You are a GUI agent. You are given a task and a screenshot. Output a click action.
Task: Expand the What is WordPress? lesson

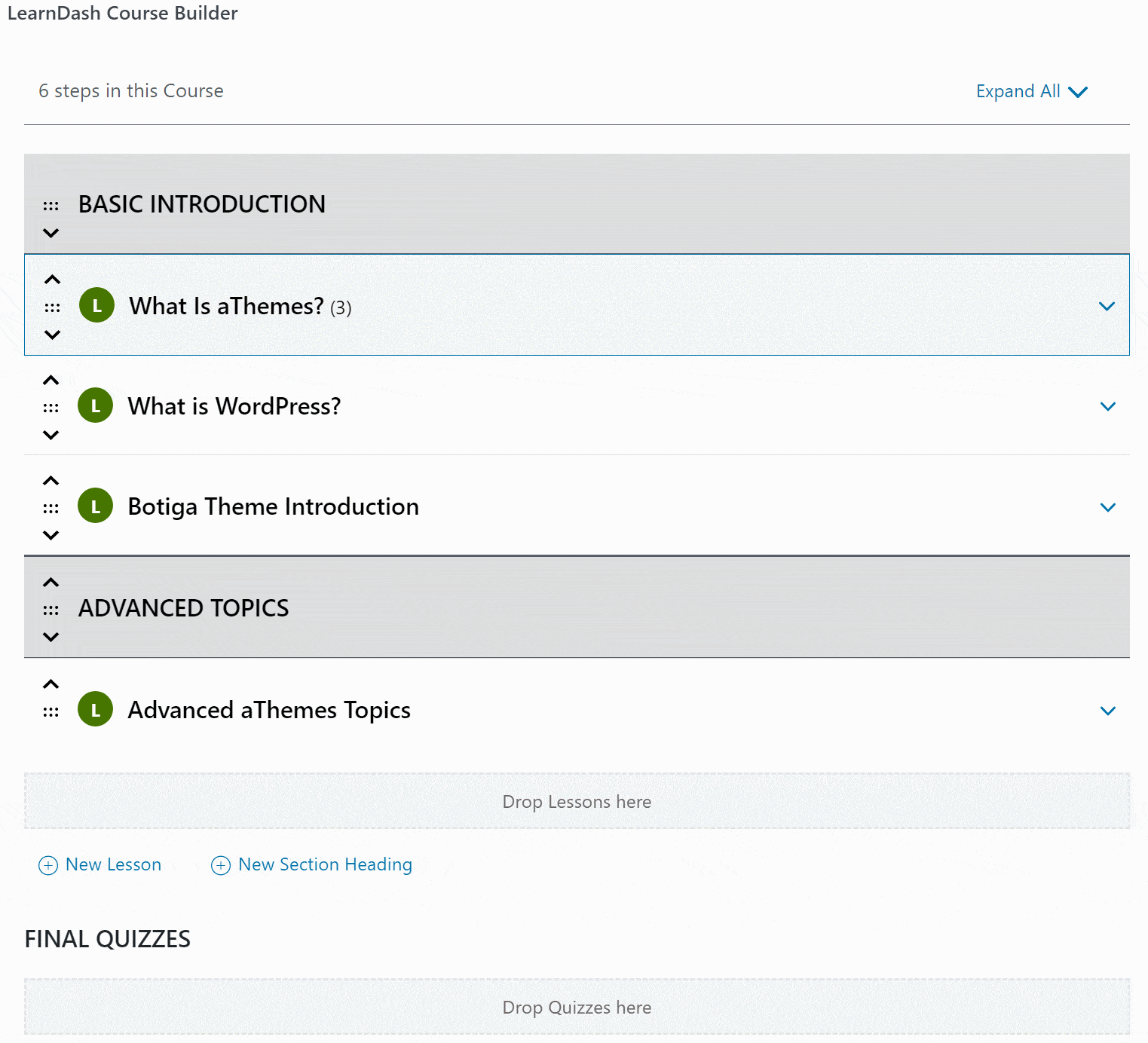coord(1107,406)
